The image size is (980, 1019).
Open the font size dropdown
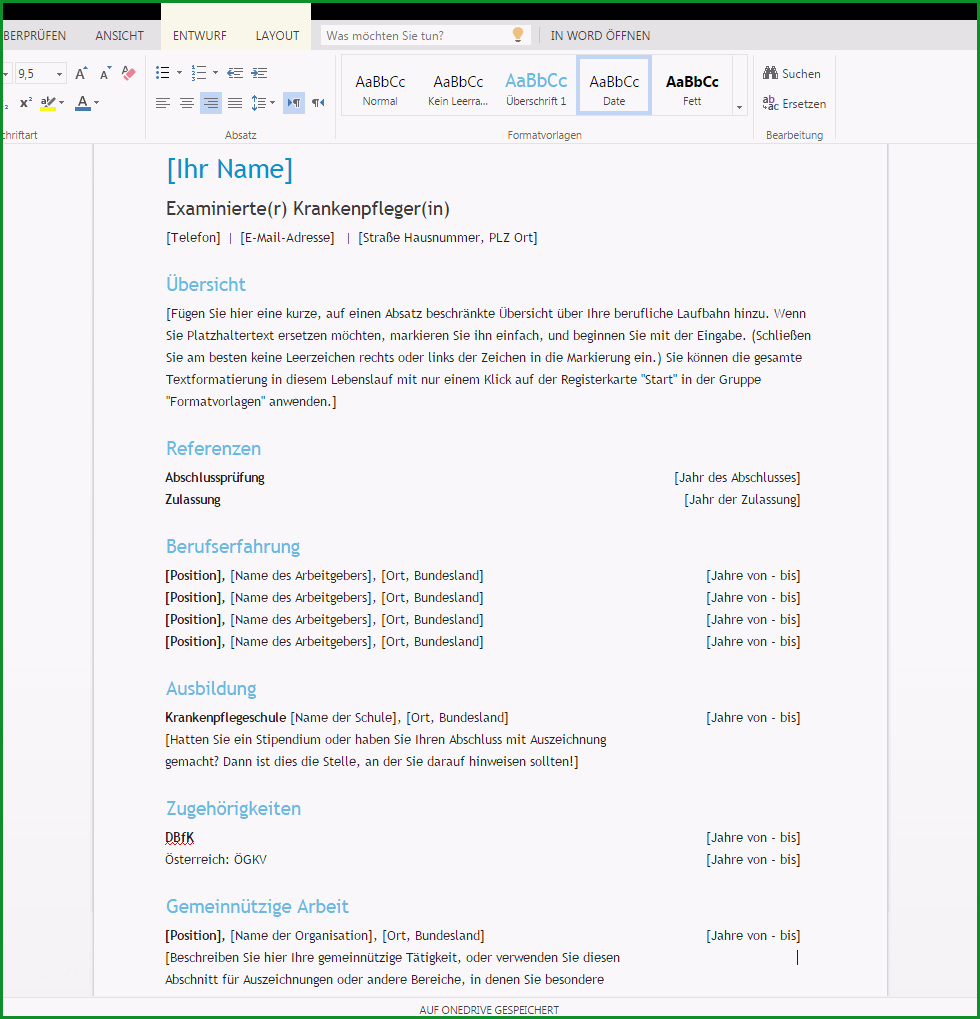(59, 74)
